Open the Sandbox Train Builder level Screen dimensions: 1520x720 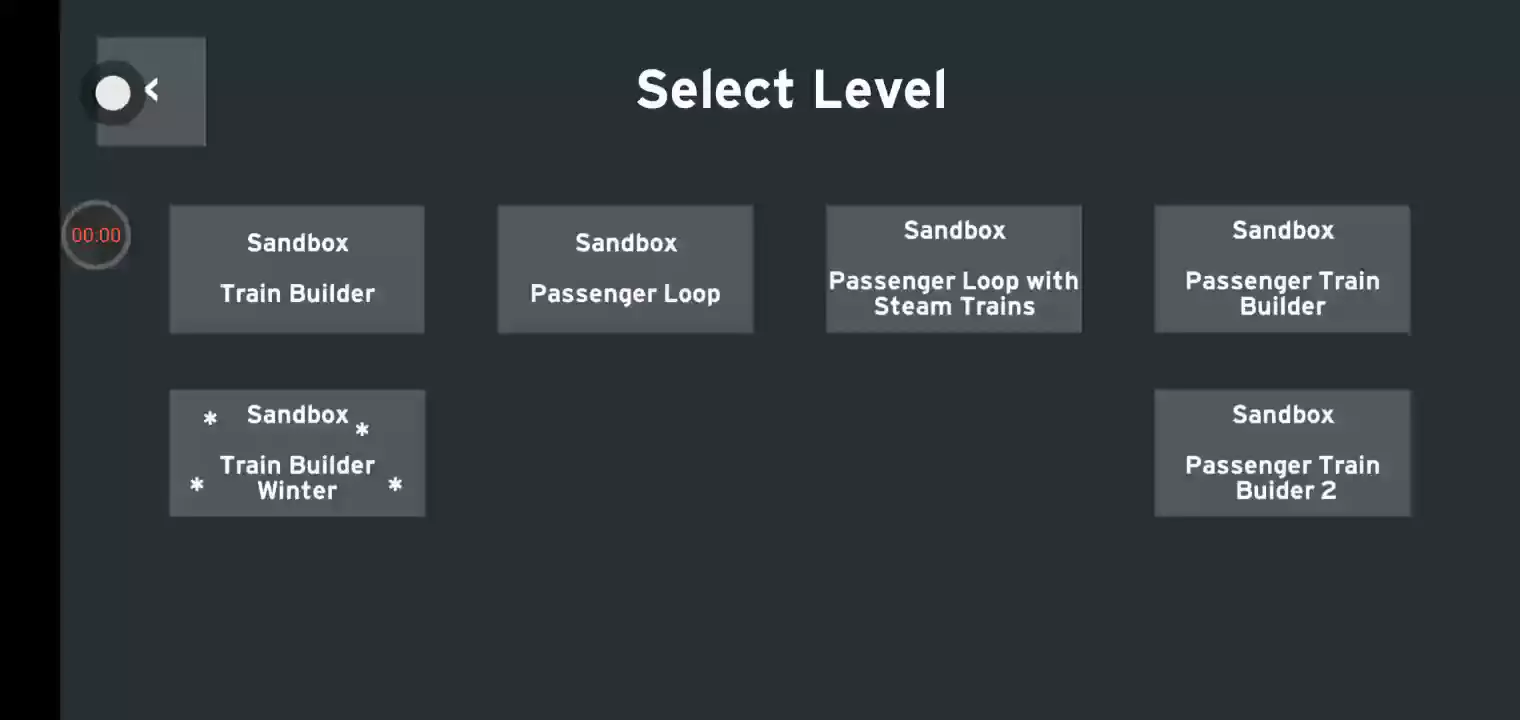click(297, 270)
